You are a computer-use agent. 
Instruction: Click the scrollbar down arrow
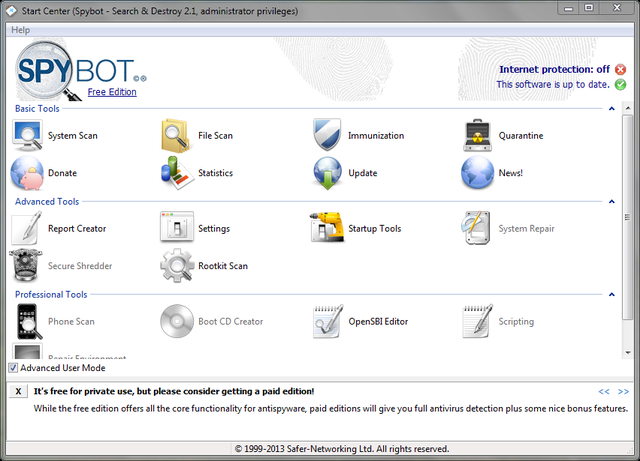tap(628, 353)
